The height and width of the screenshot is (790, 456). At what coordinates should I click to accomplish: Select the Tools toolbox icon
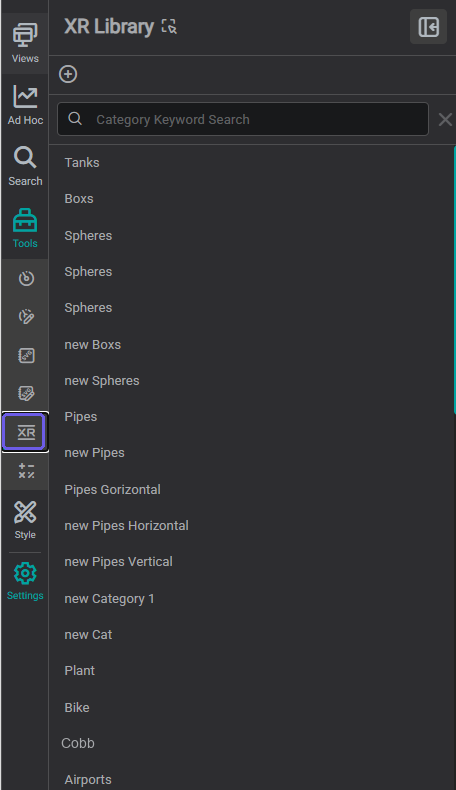tap(25, 228)
